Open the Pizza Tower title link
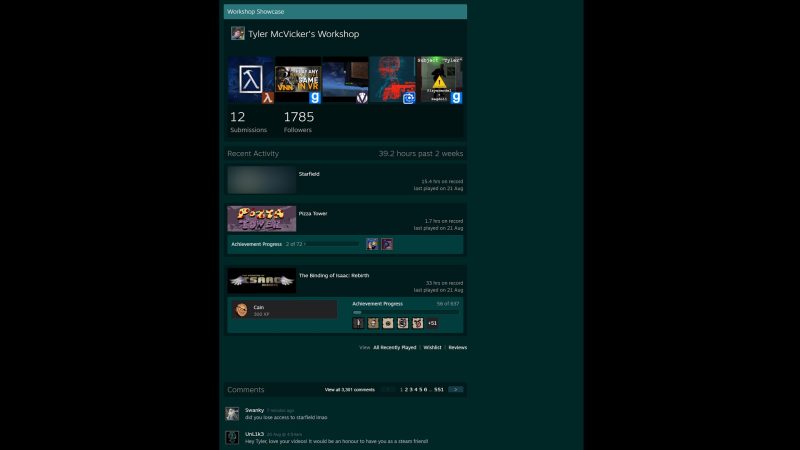Image resolution: width=800 pixels, height=450 pixels. pos(313,214)
